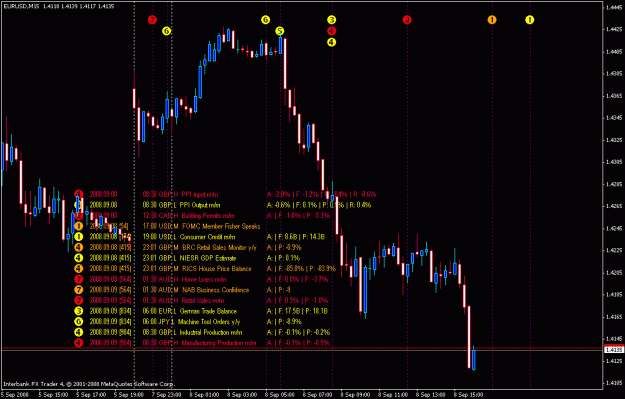Viewport: 625px width, 399px height.
Task: Click the 1.4165 price axis label
Action: pos(614,317)
